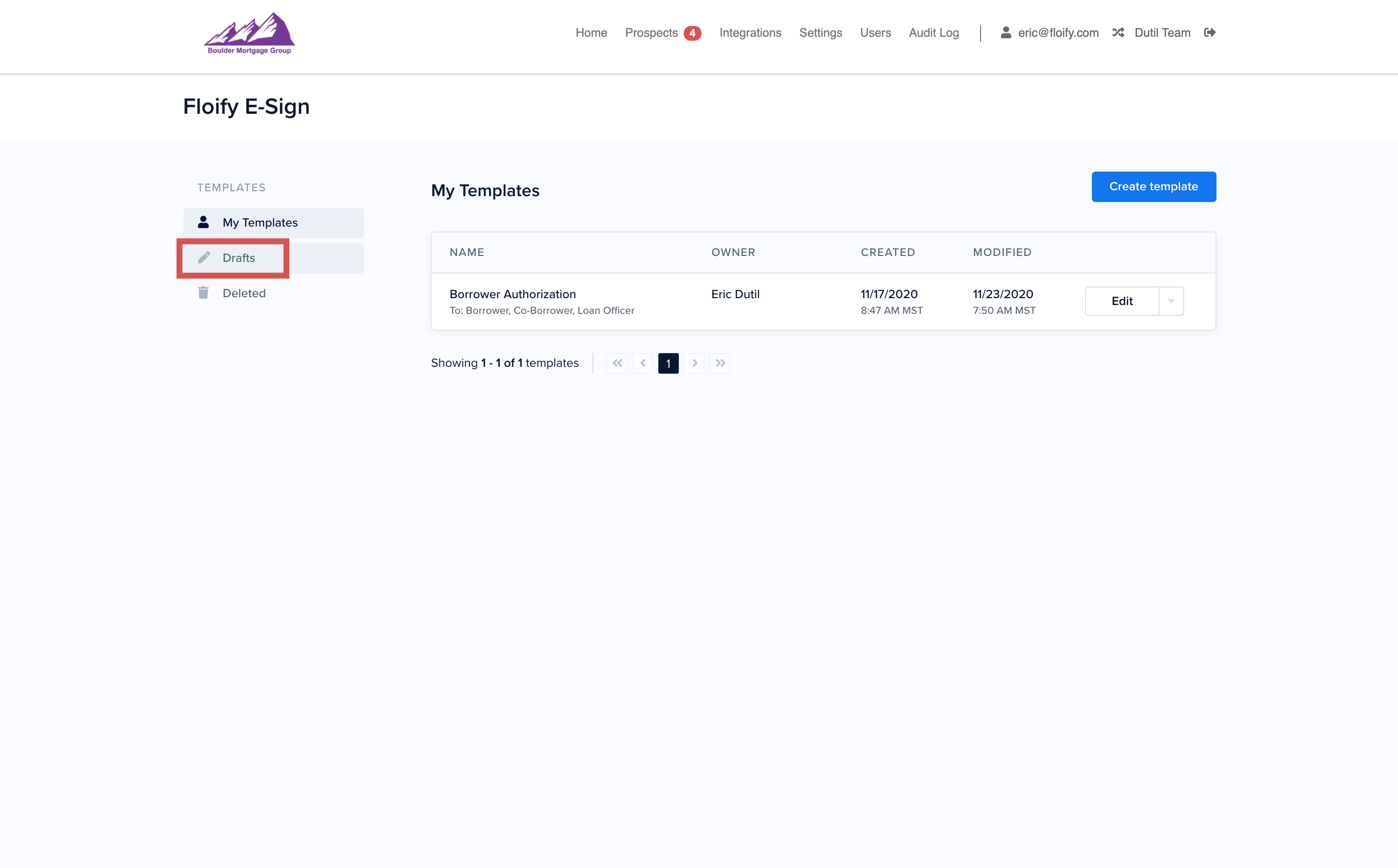Open the Users page
Viewport: 1398px width, 868px height.
click(875, 33)
